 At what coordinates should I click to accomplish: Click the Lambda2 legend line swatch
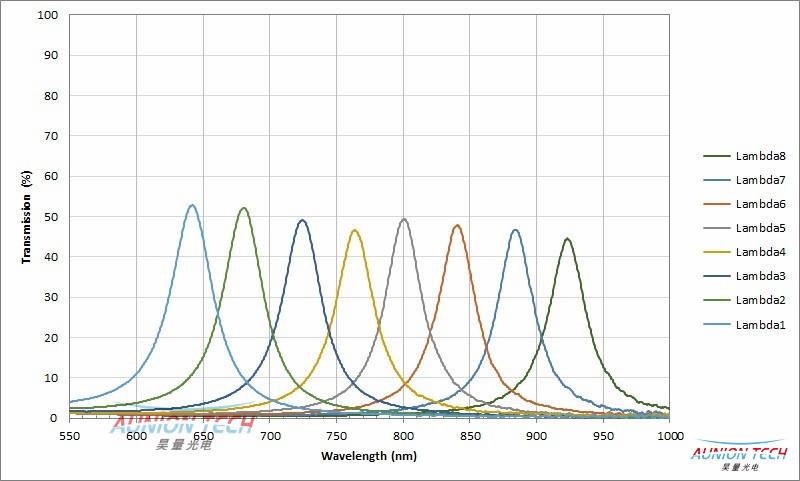coord(716,300)
